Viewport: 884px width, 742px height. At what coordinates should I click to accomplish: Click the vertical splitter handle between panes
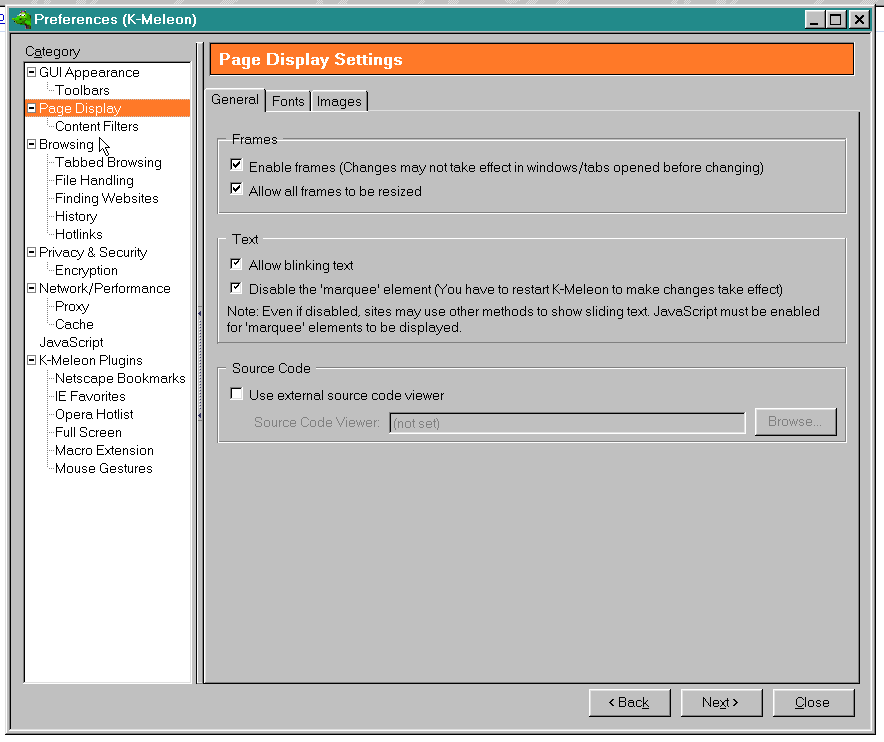[199, 314]
